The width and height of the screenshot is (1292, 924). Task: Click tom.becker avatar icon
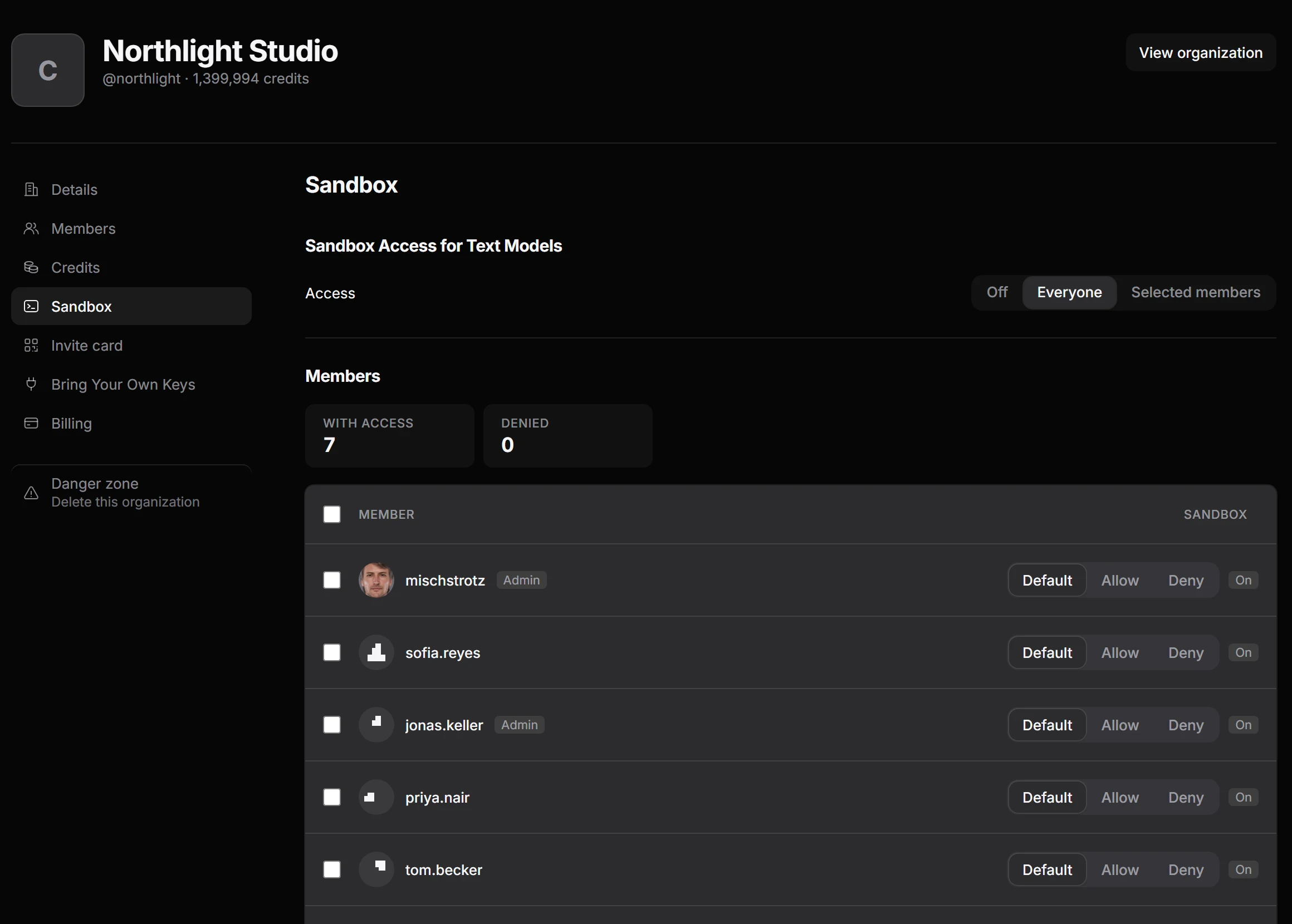pos(376,869)
